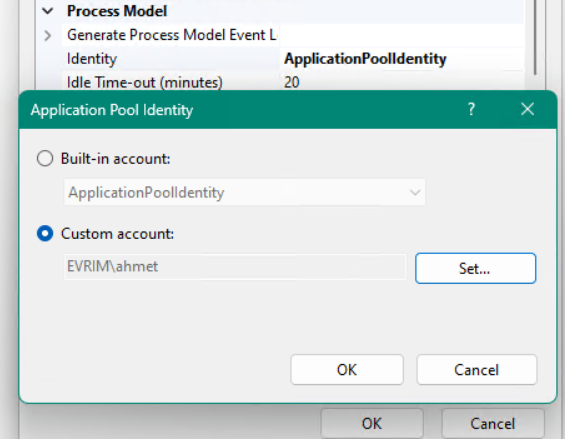Close the Application Pool Identity dialog
Screen dimensions: 565x439
coord(527,109)
